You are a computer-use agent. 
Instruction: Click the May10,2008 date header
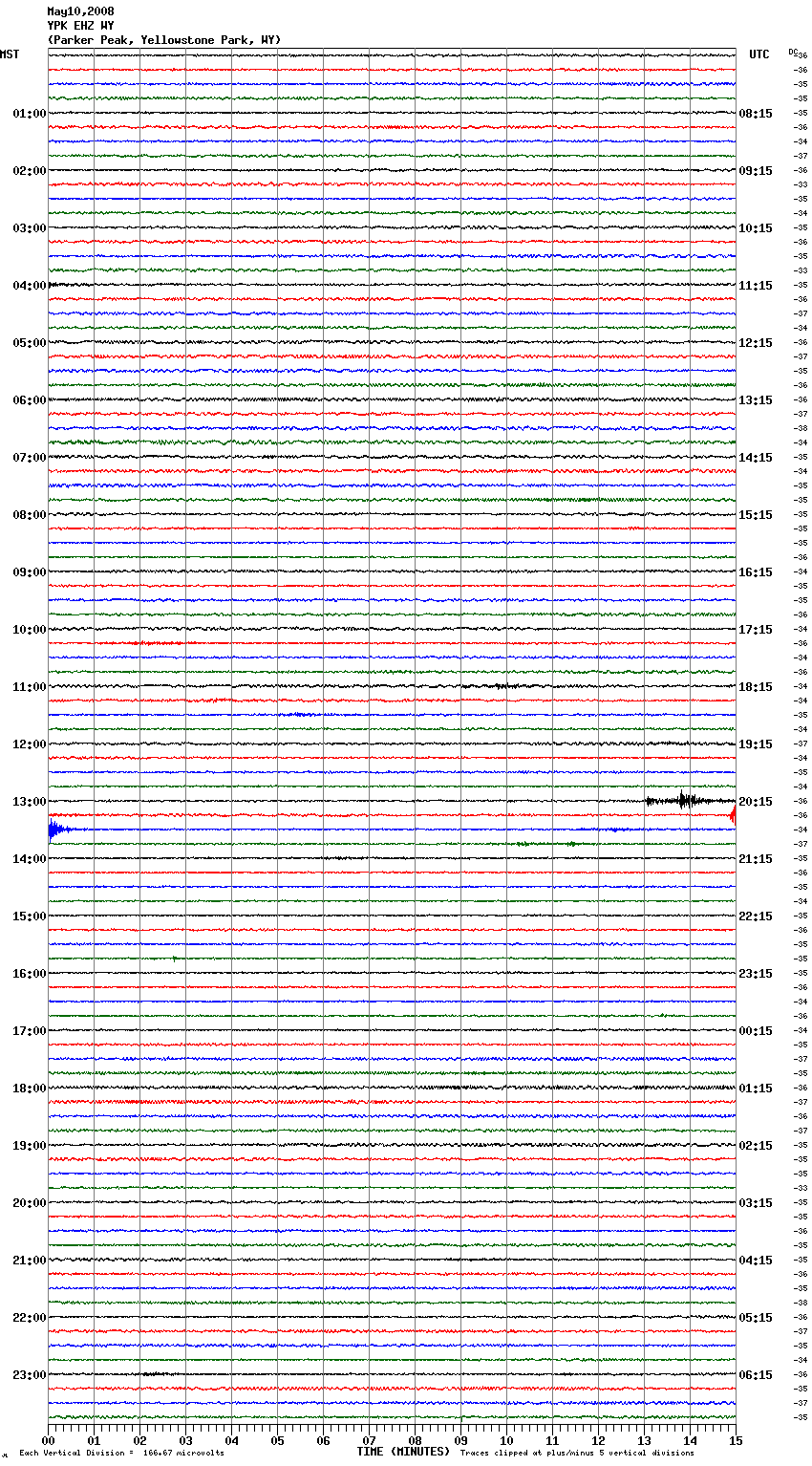[x=80, y=11]
